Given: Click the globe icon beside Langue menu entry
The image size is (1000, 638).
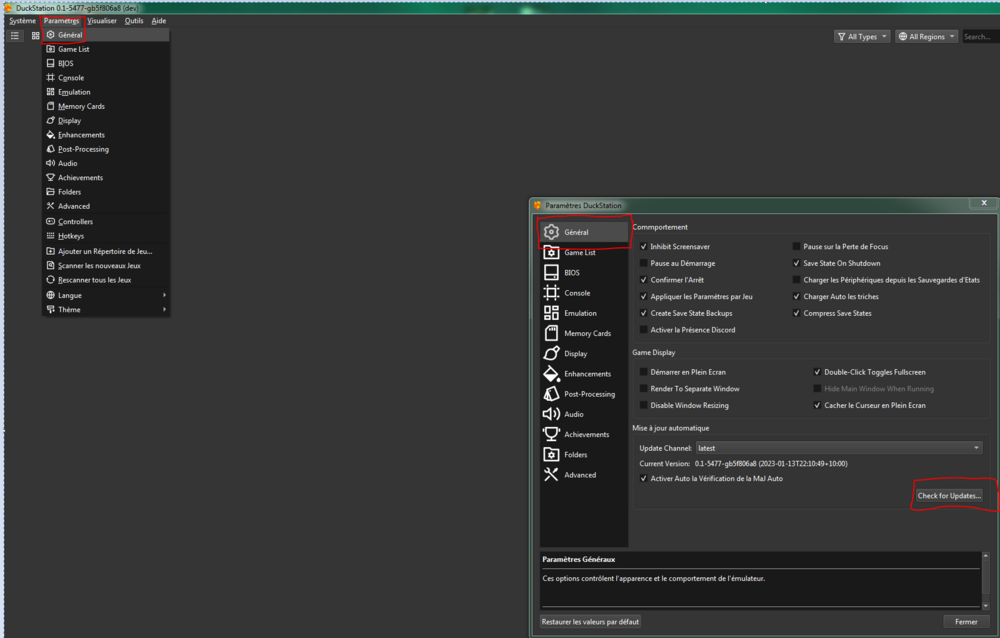Looking at the screenshot, I should click(50, 295).
